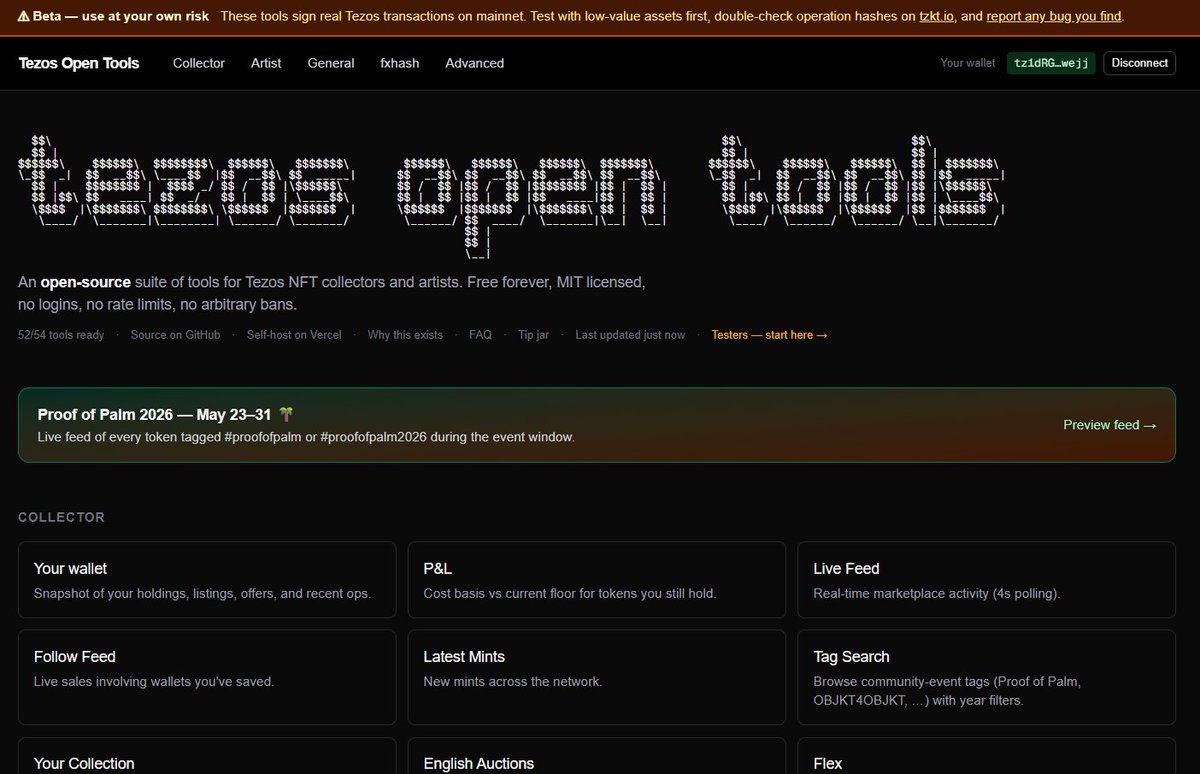1200x774 pixels.
Task: Open the Artist nav menu
Action: click(x=266, y=63)
